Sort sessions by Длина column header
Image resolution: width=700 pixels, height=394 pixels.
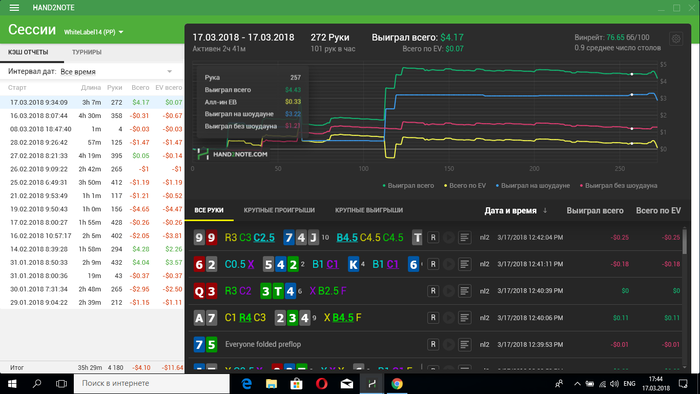pyautogui.click(x=91, y=87)
